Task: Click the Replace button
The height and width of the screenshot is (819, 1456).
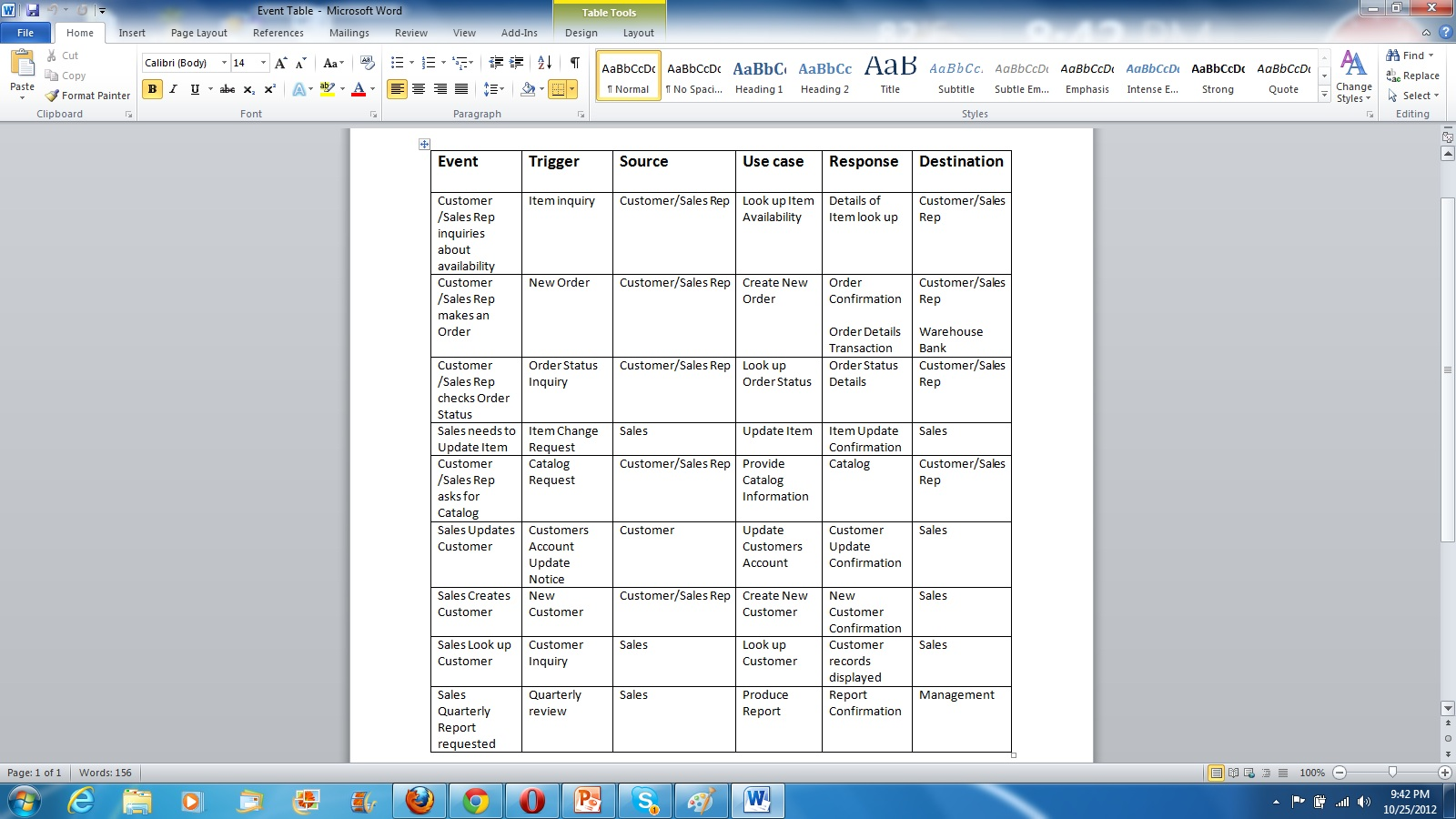Action: point(1413,76)
